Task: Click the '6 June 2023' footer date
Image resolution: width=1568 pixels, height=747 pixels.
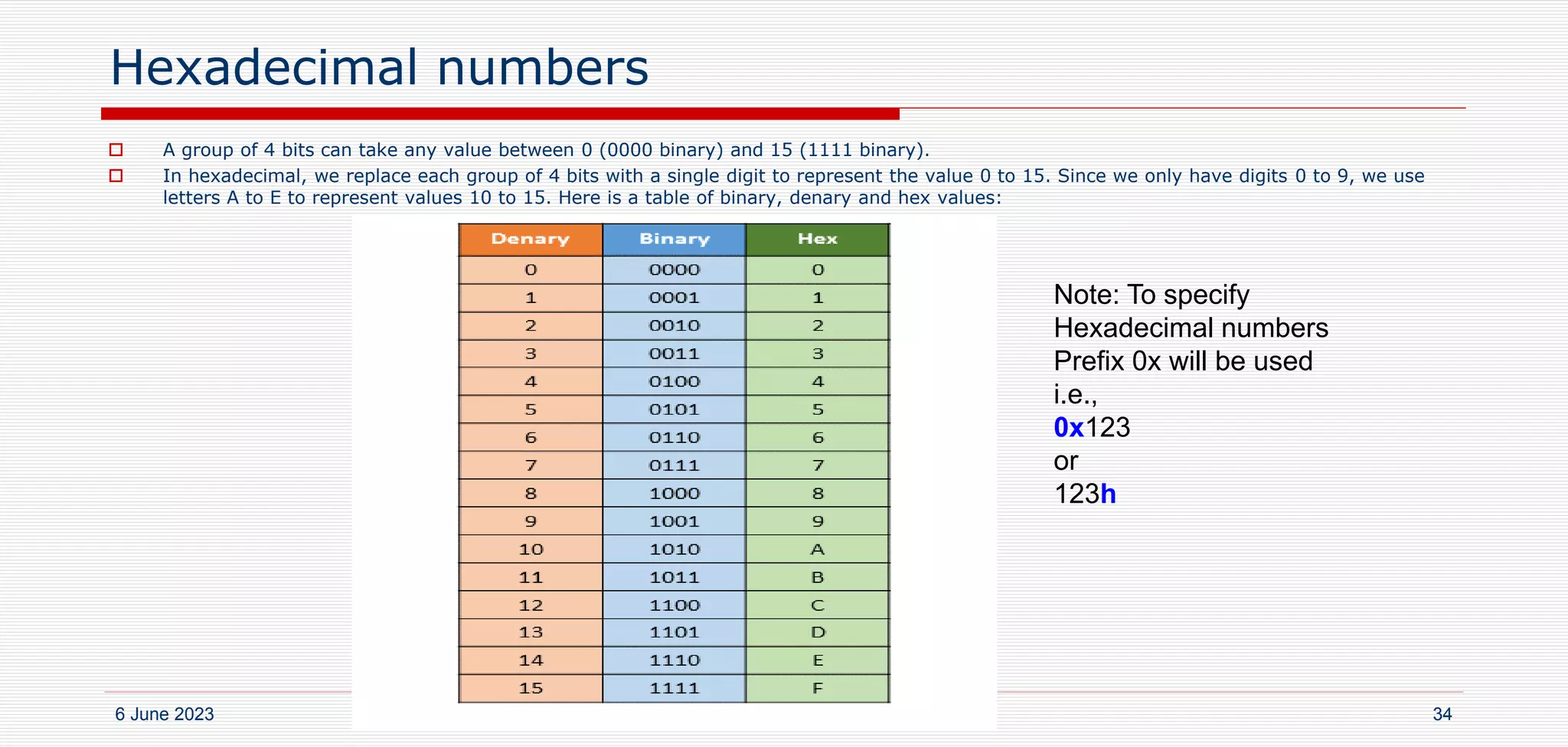Action: [x=165, y=714]
